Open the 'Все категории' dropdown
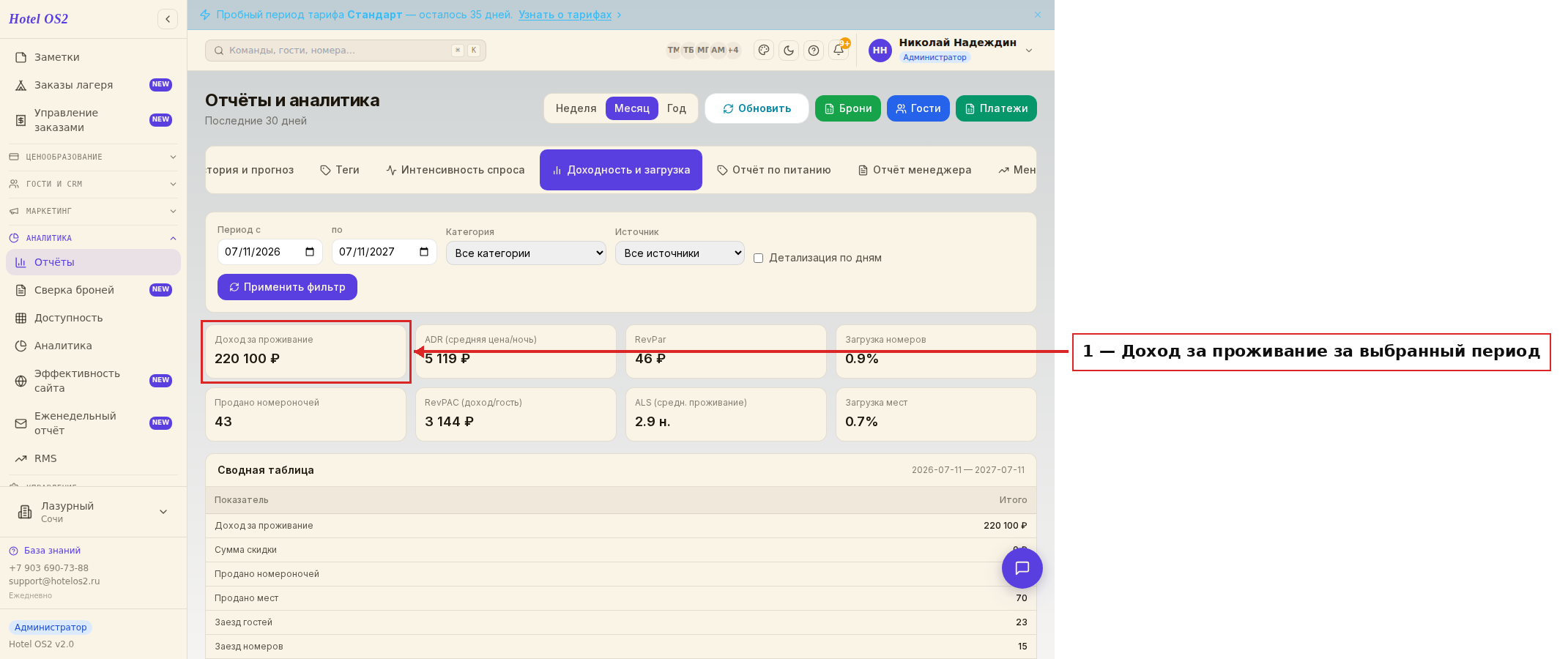The height and width of the screenshot is (659, 1568). click(x=526, y=253)
